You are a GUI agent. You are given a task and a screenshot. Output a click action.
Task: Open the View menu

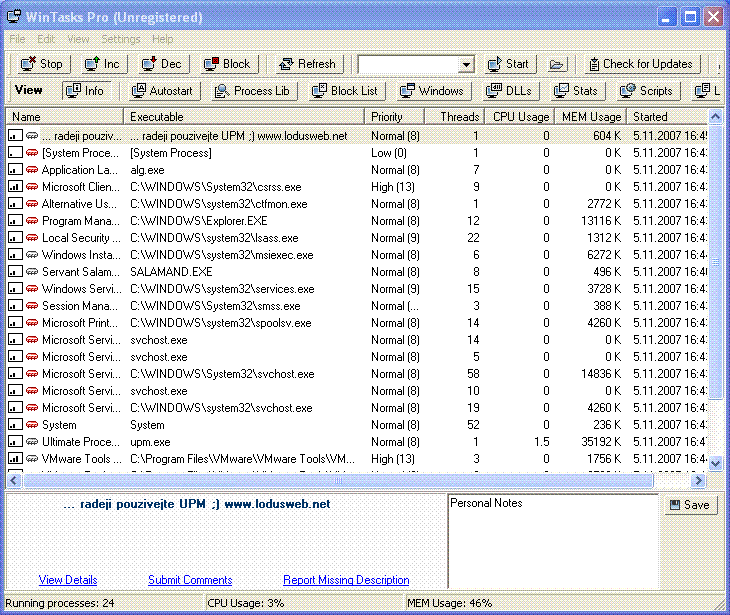78,39
